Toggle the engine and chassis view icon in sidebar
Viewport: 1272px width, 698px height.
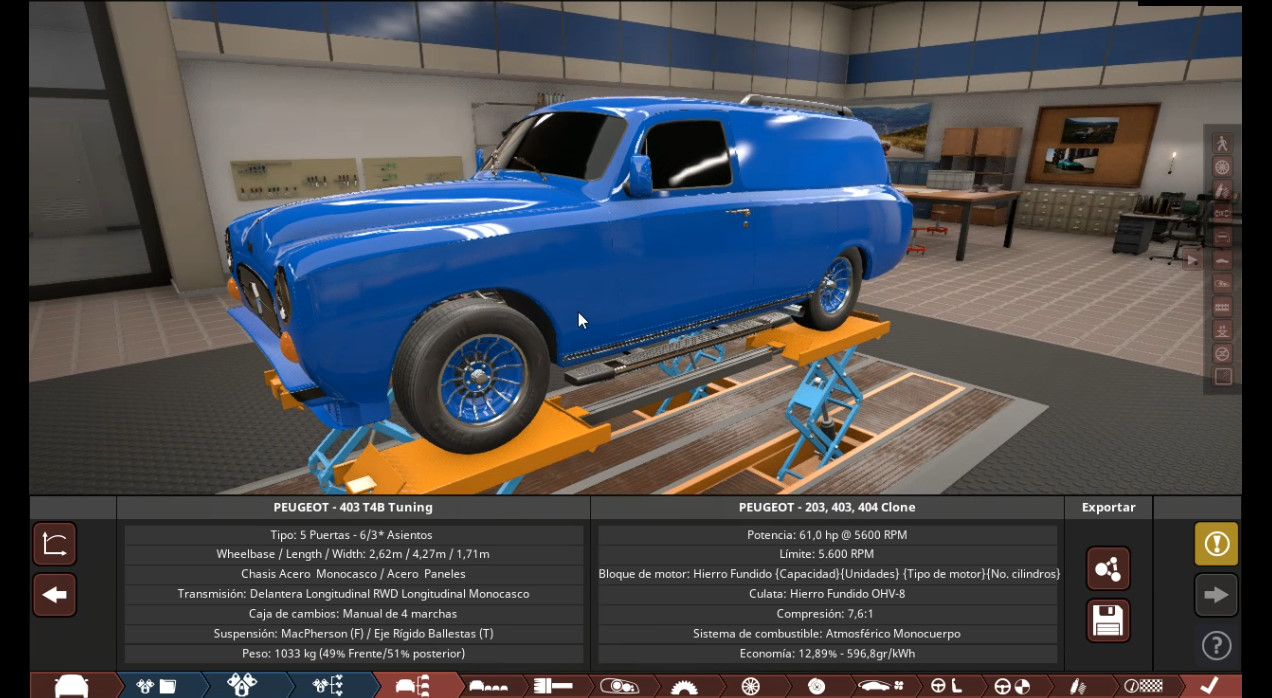(1222, 213)
